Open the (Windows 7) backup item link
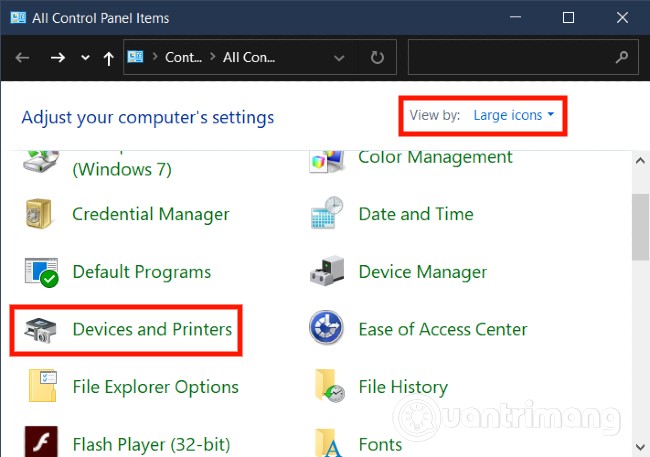The image size is (650, 457). point(122,169)
